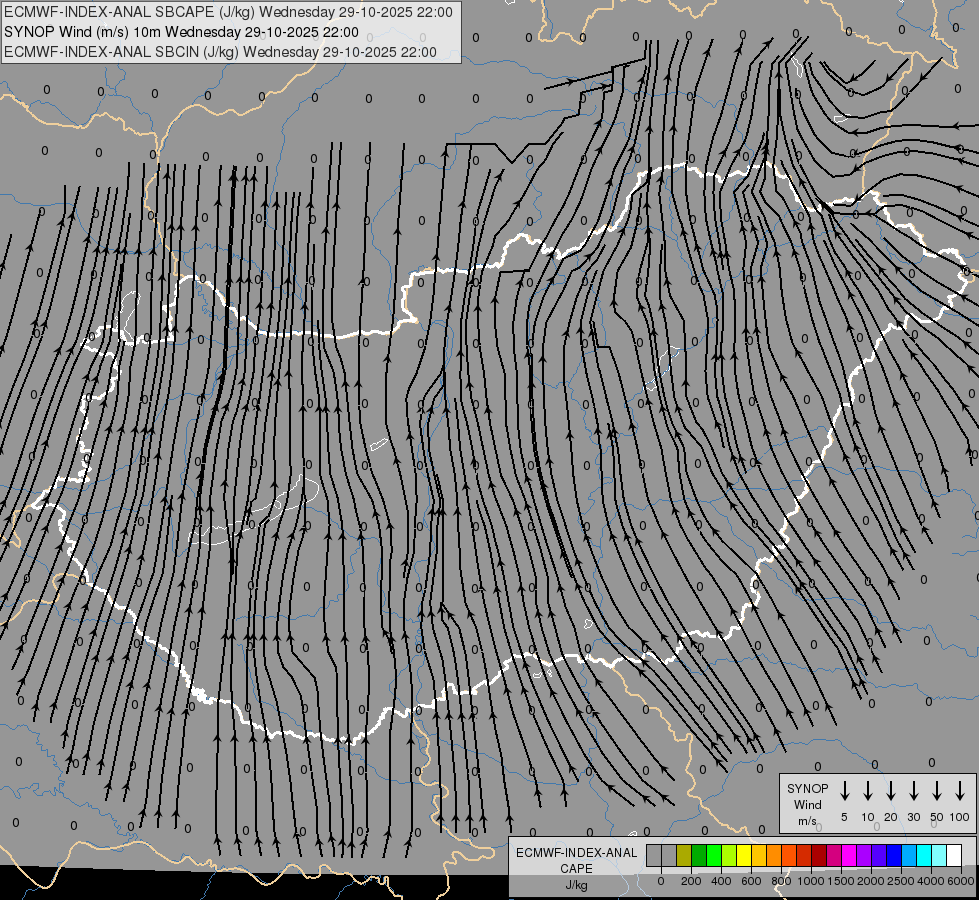Click the 2500 tick label on CAPE scale
The height and width of the screenshot is (900, 979).
pos(900,881)
